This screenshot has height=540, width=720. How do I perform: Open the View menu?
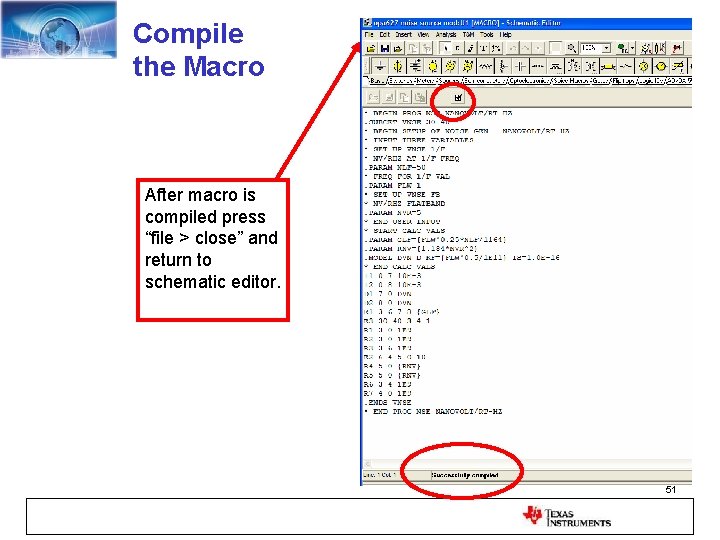coord(423,34)
